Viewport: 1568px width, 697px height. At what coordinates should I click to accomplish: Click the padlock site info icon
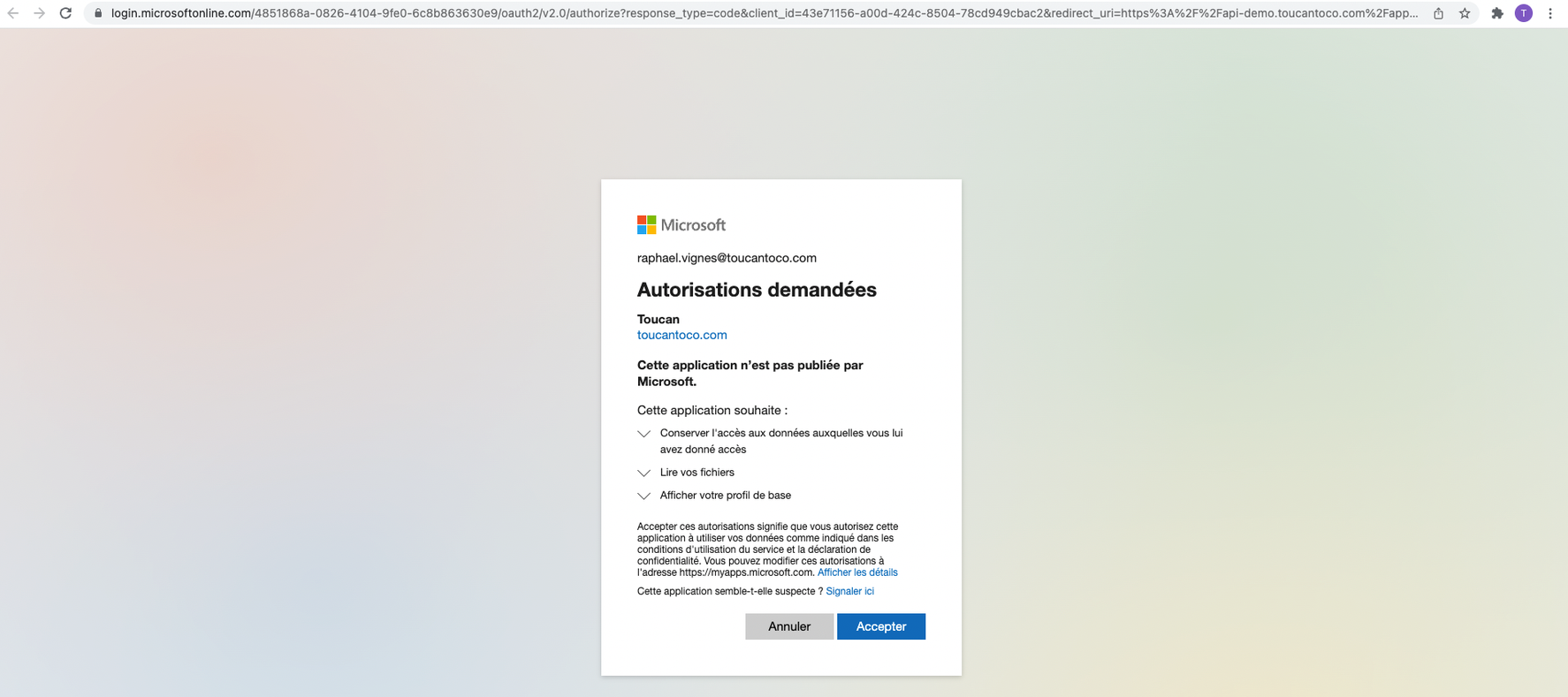pyautogui.click(x=98, y=13)
